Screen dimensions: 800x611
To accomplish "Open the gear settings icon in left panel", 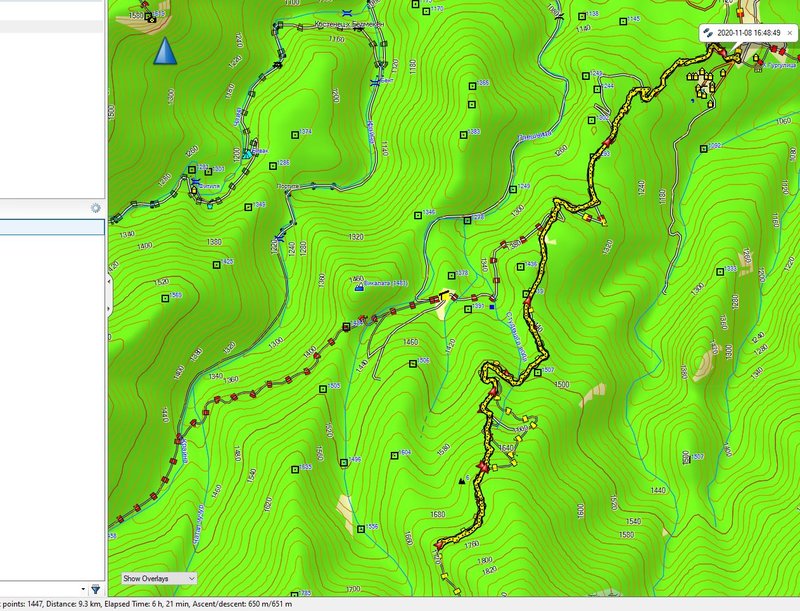I will [95, 208].
